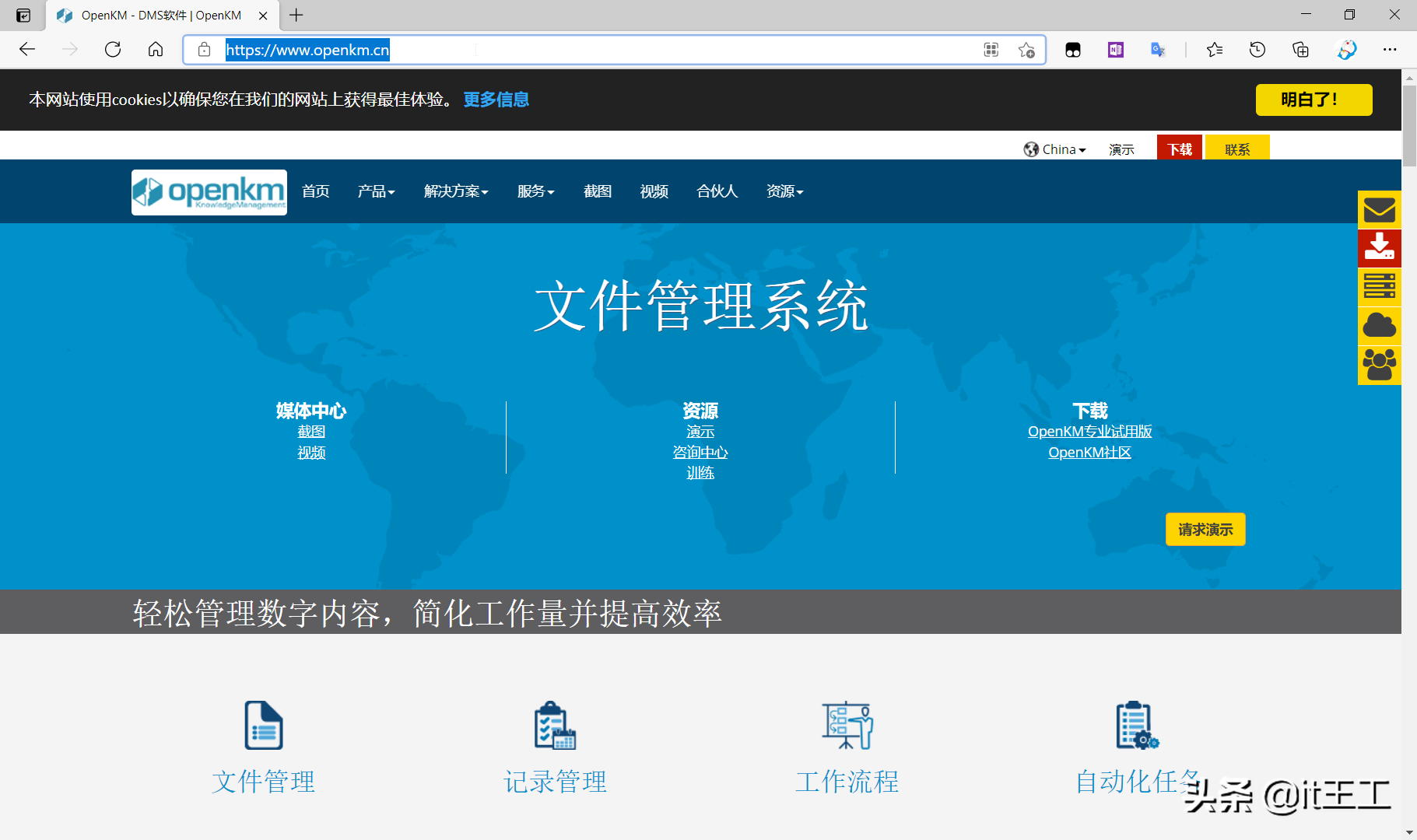Screen dimensions: 1417x840
Task: Click the scrollbar down arrow
Action: click(x=1409, y=832)
